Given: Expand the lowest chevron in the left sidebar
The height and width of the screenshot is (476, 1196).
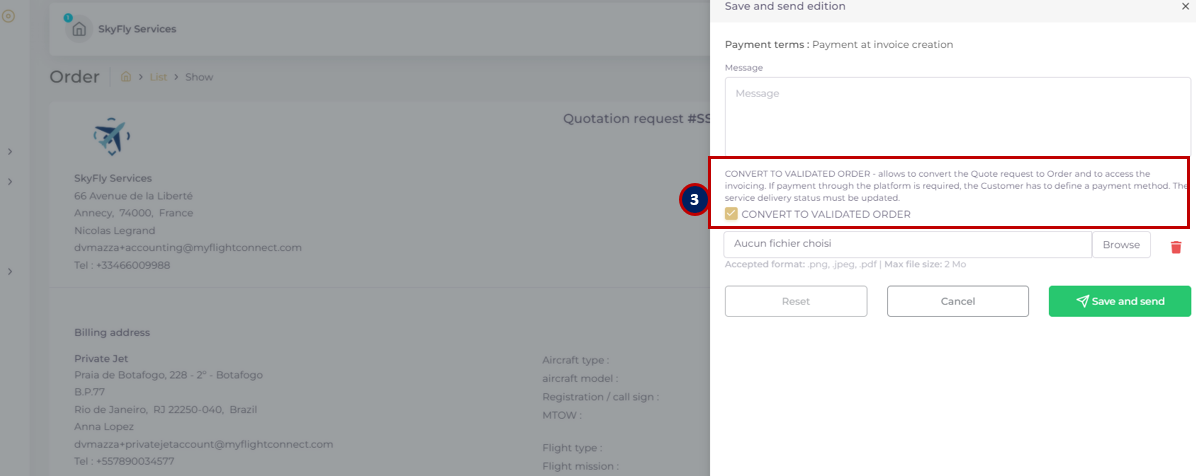Looking at the screenshot, I should click(10, 271).
